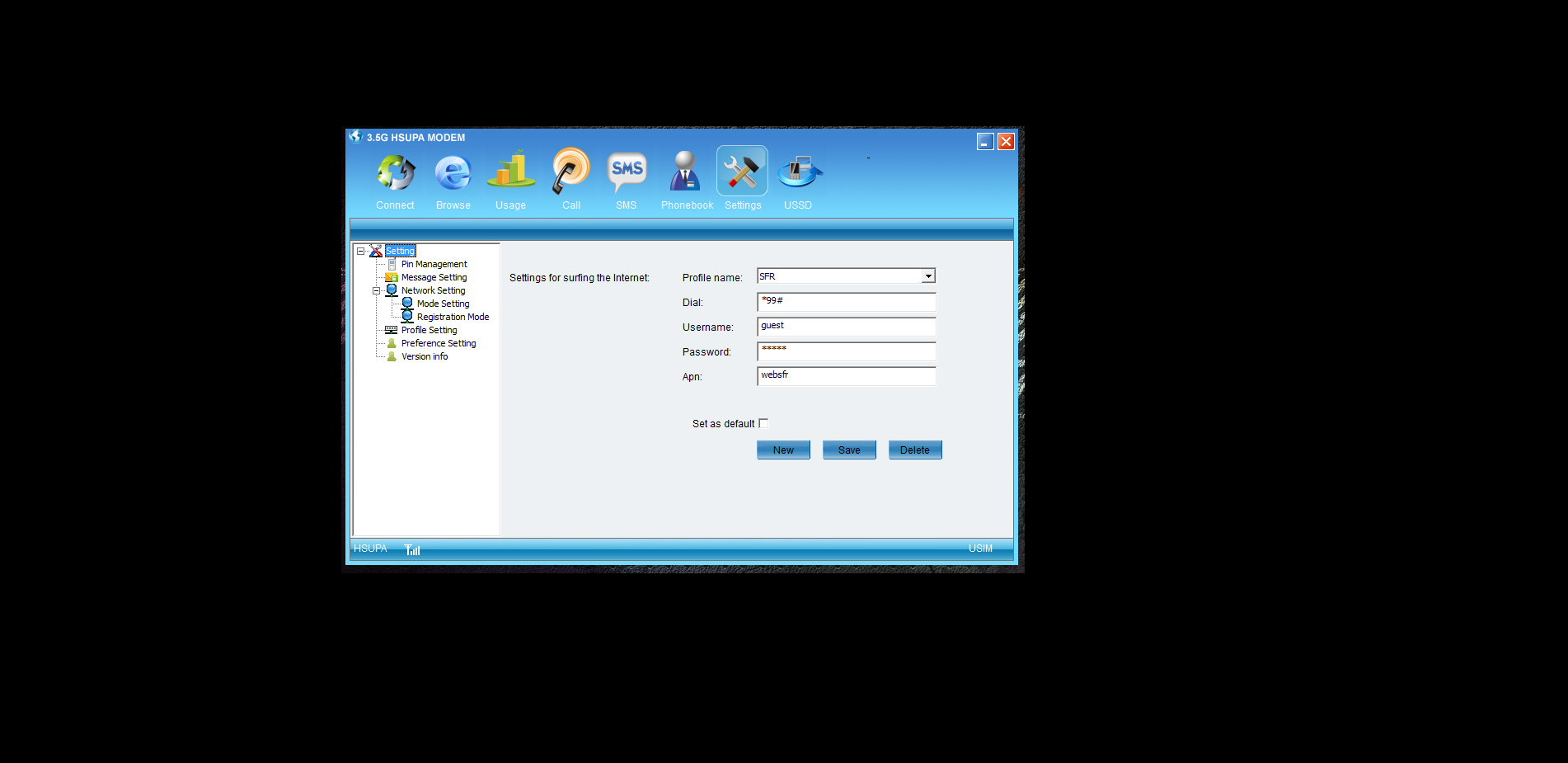Focus the Username text field

click(x=846, y=327)
